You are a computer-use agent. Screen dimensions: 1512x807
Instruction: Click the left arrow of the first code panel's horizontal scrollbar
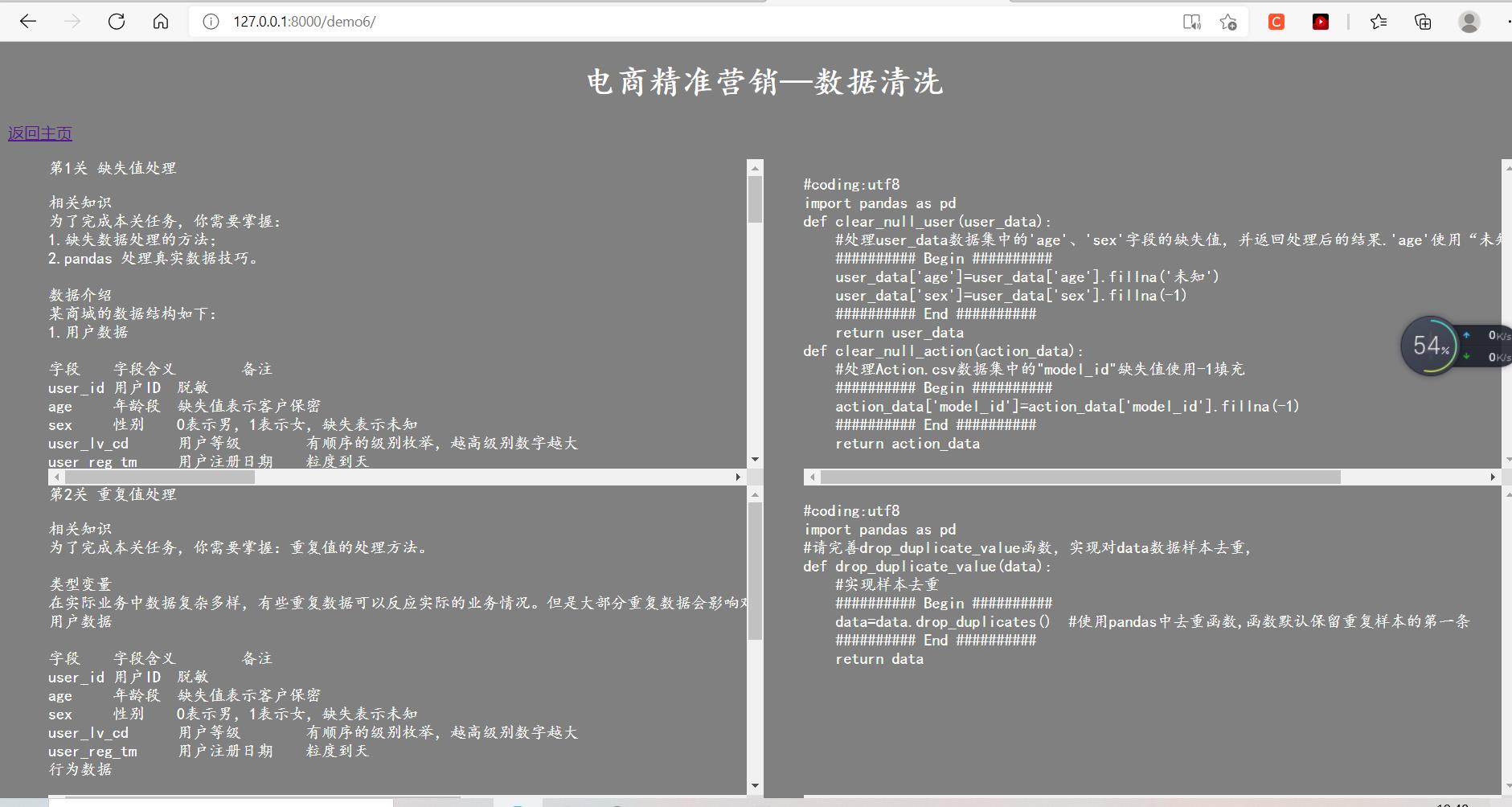pos(812,477)
